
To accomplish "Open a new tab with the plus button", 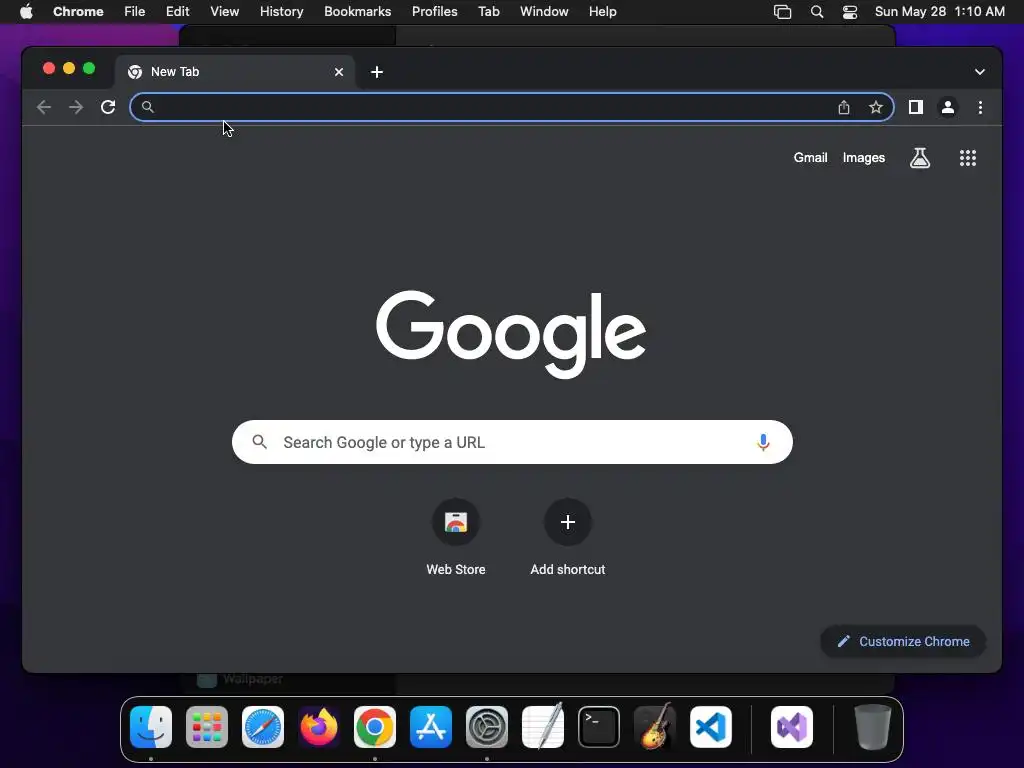I will click(x=377, y=72).
